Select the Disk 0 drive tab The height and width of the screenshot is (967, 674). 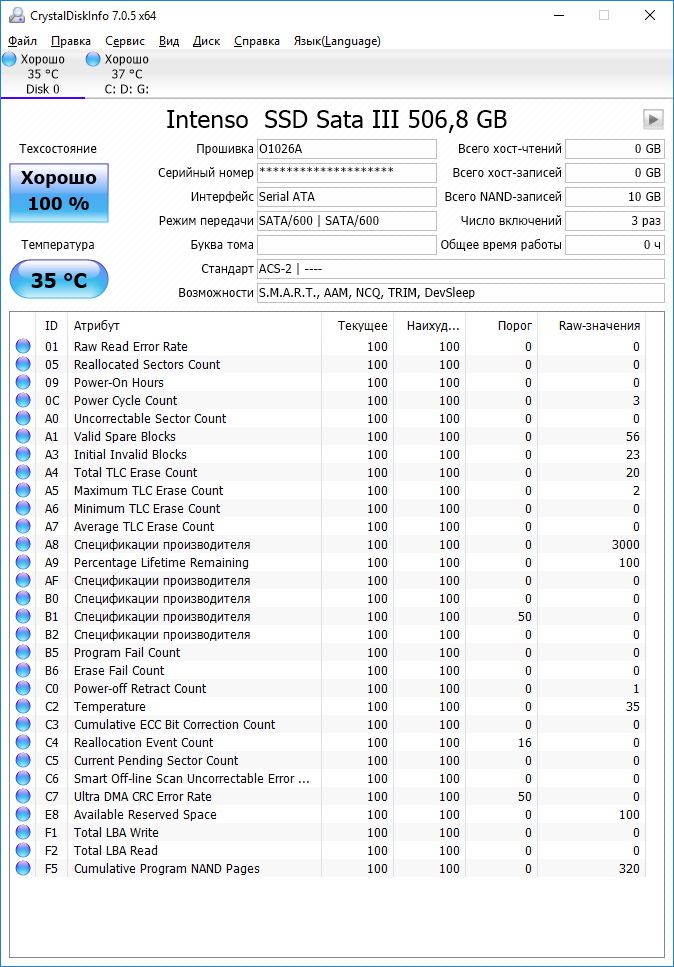click(x=43, y=74)
